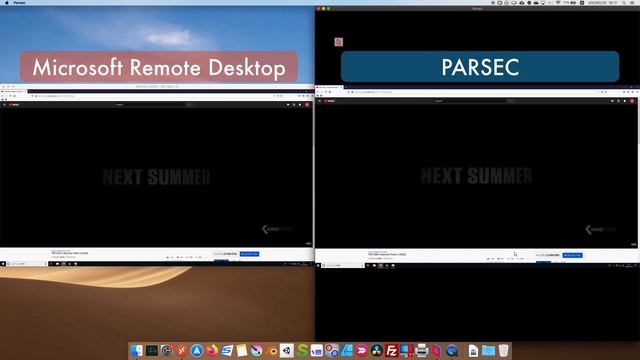The width and height of the screenshot is (640, 360).
Task: Open the Trash in the dock
Action: point(504,350)
